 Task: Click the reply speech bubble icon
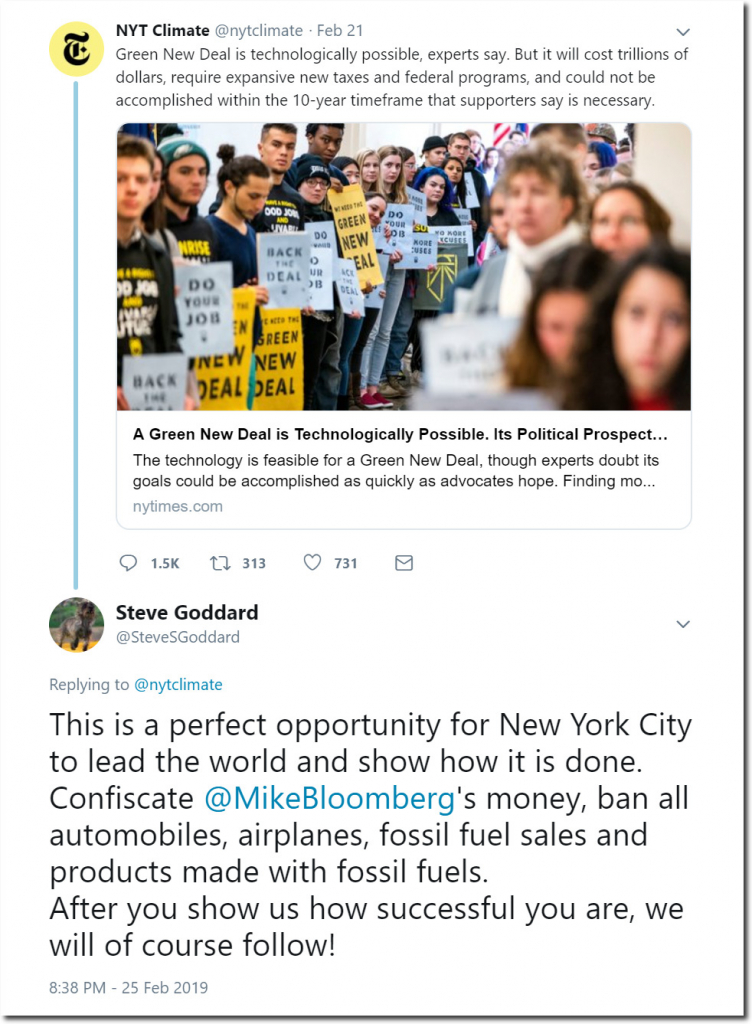(128, 563)
